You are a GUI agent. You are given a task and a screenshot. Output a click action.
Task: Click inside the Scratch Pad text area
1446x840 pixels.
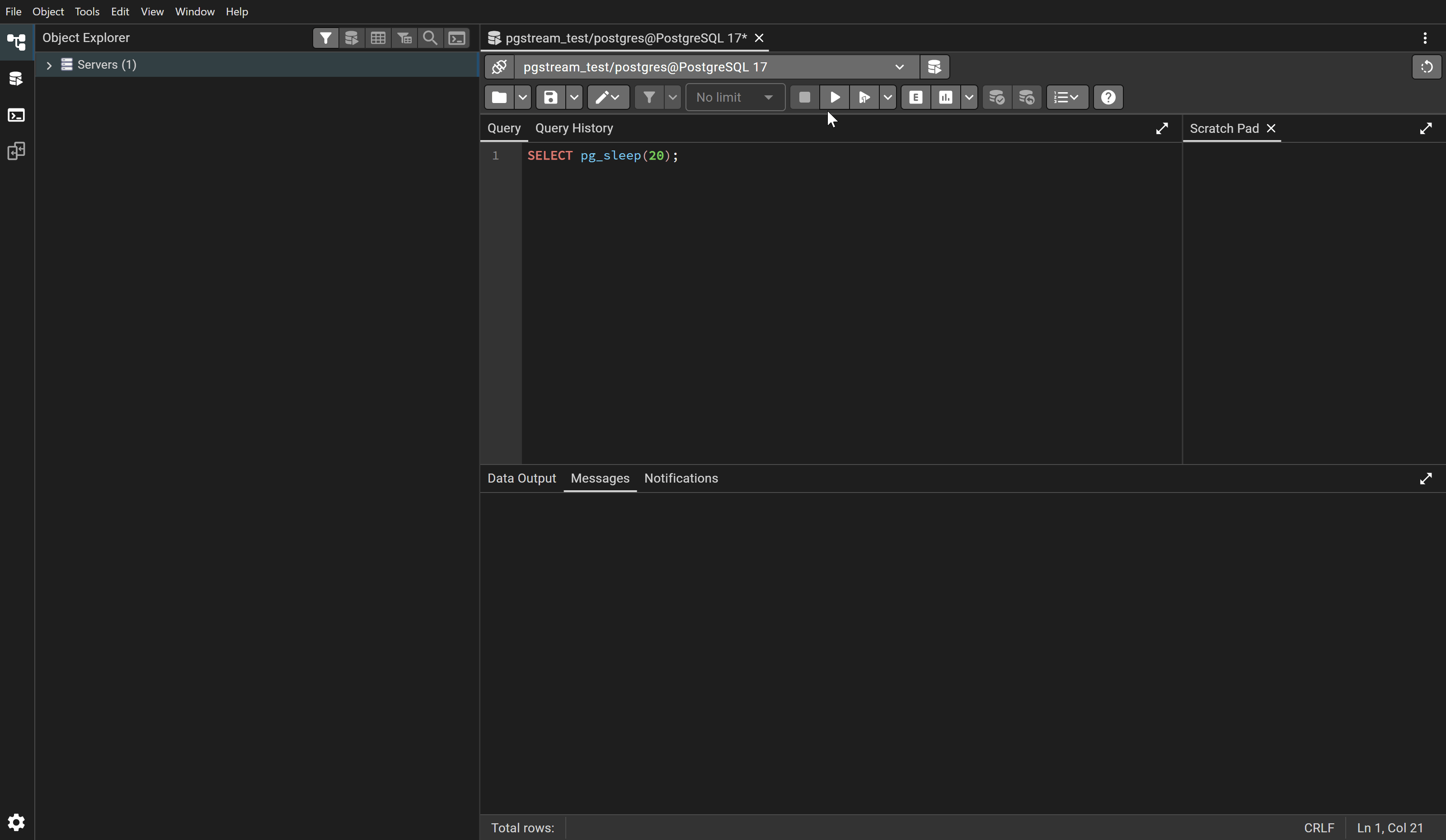pos(1314,303)
